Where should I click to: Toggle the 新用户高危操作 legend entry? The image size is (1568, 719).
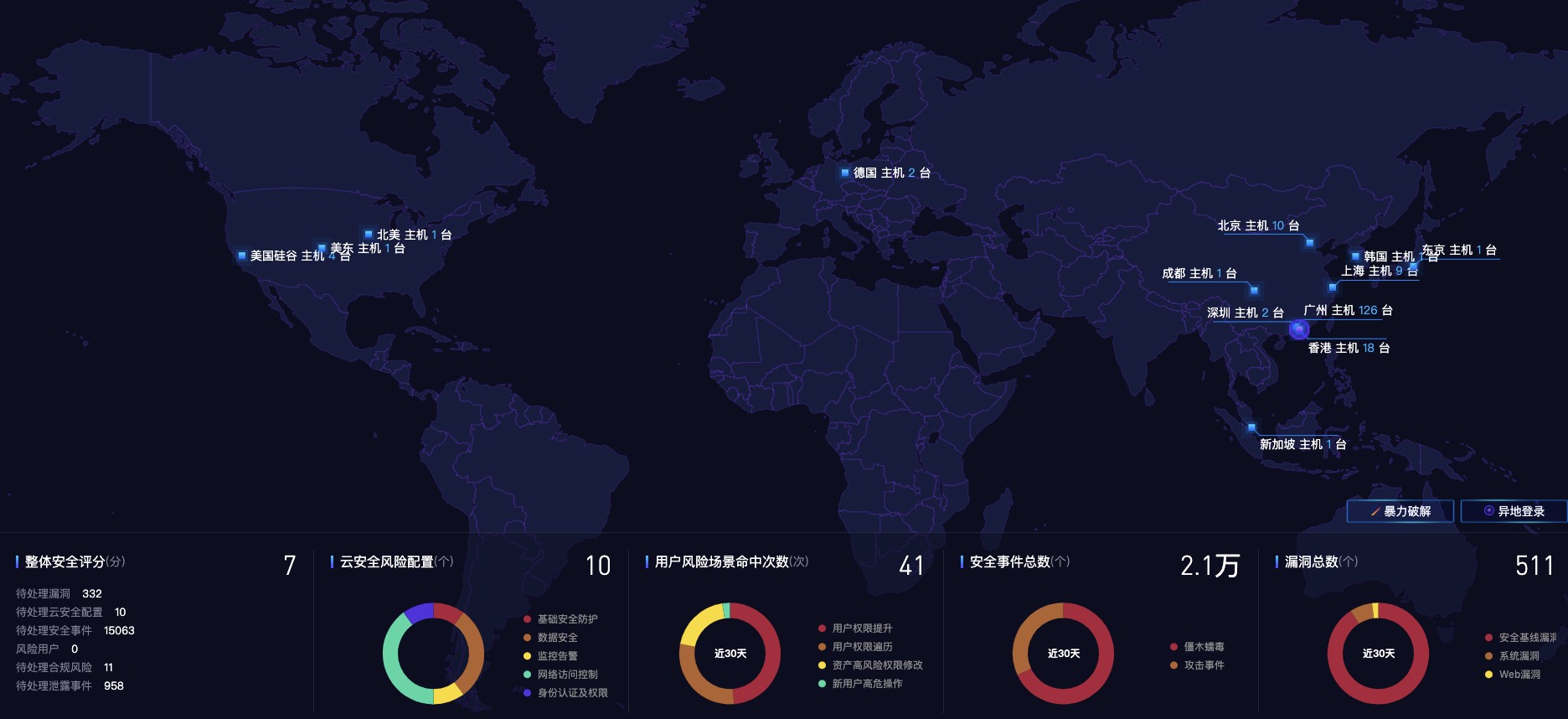860,684
